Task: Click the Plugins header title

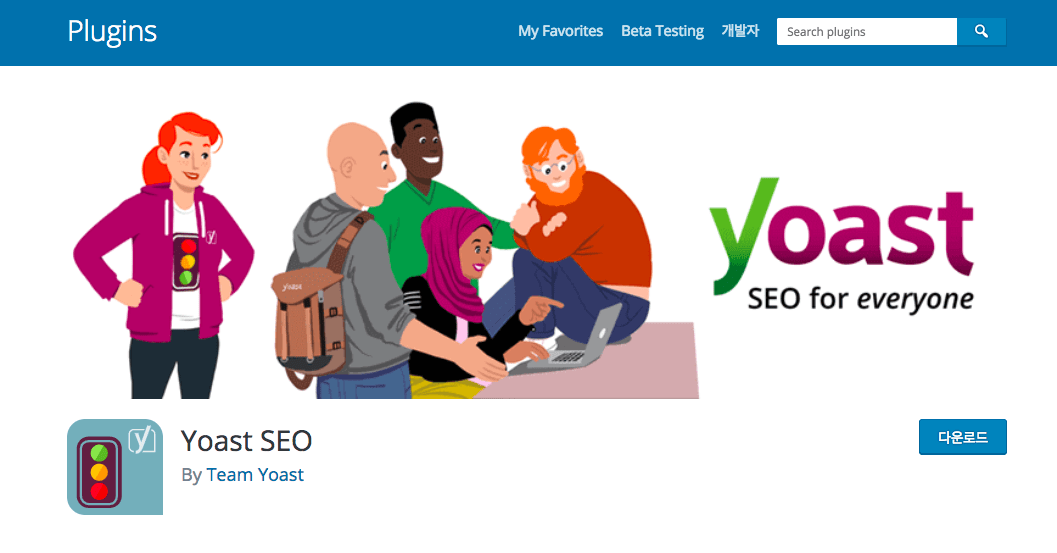Action: pos(112,32)
